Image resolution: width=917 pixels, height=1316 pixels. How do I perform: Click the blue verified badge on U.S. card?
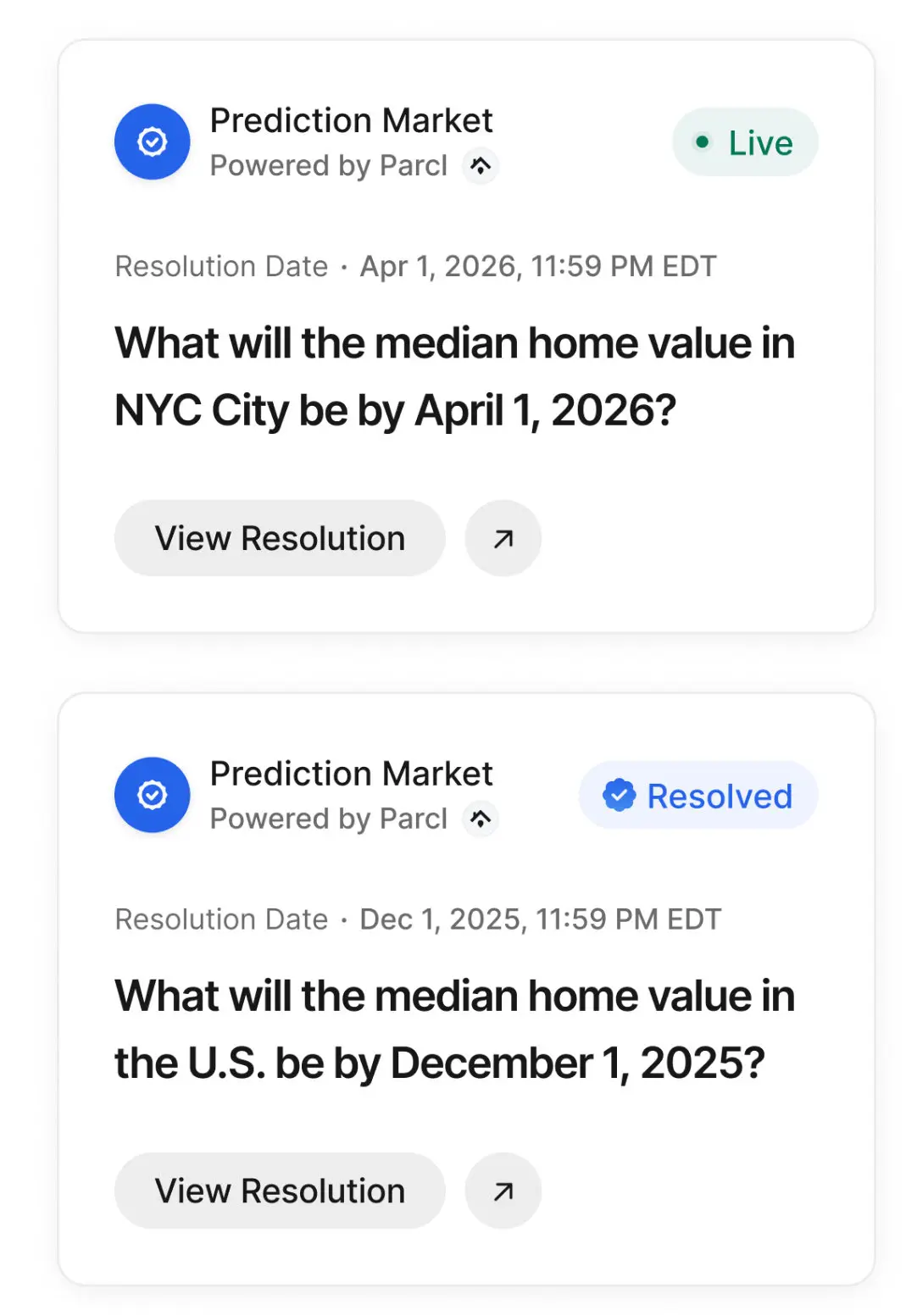(153, 795)
